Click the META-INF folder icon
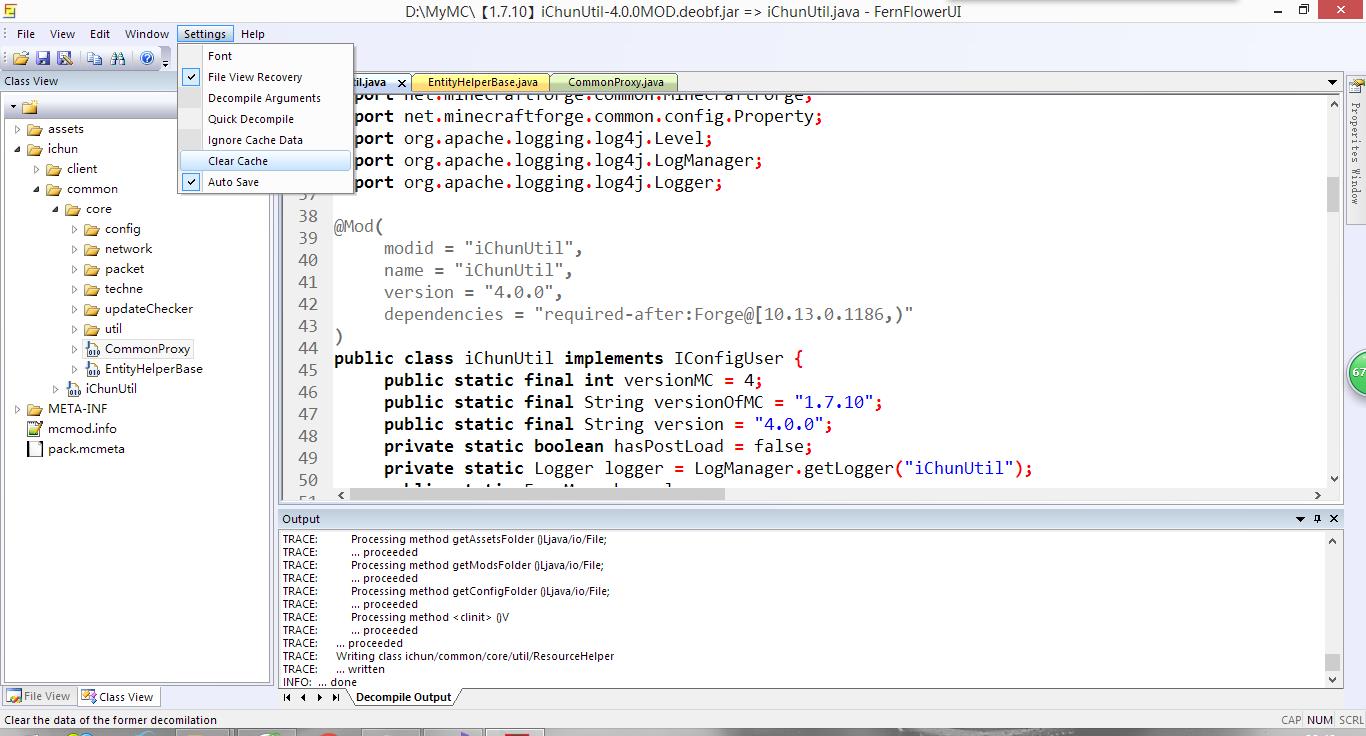Screen dimensions: 1366x736 click(35, 409)
